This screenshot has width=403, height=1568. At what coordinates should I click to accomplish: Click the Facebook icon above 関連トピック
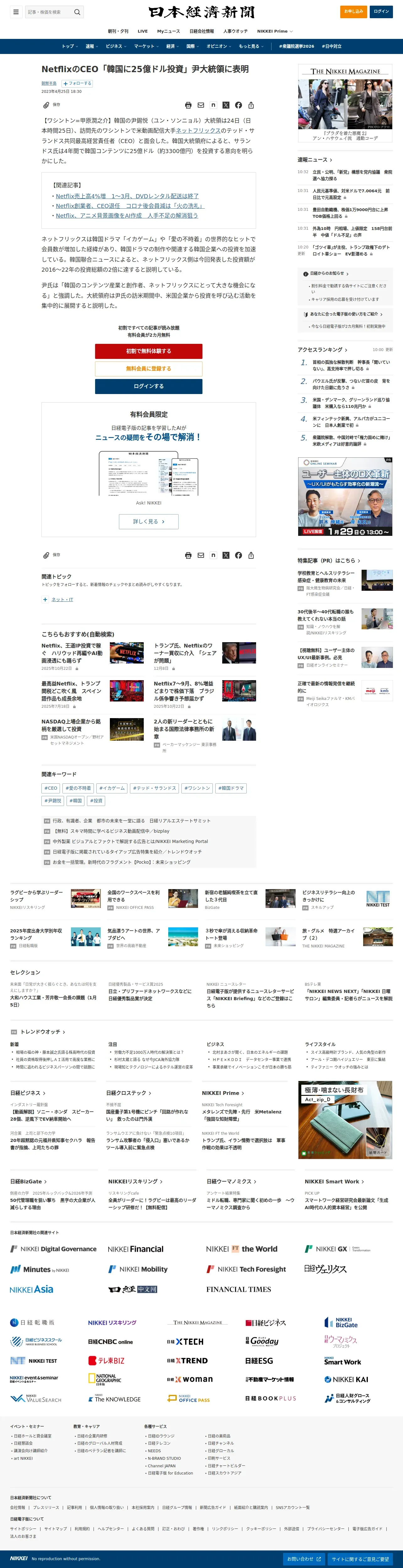click(x=238, y=555)
